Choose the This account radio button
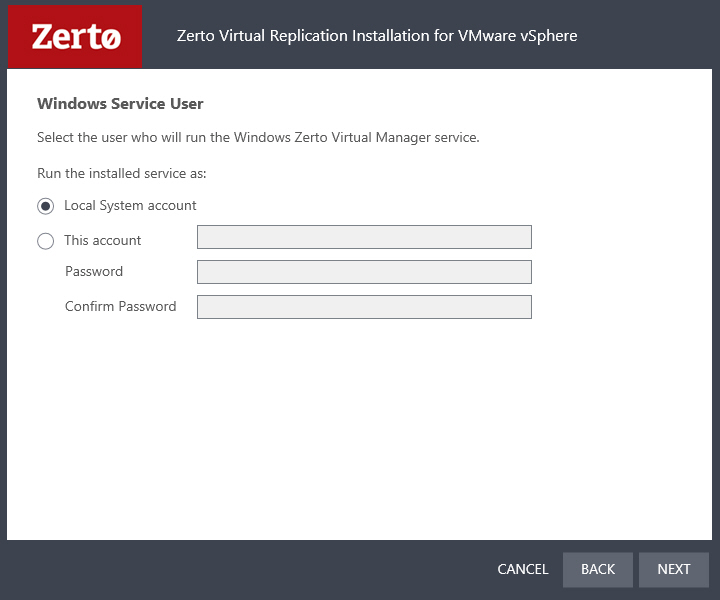The height and width of the screenshot is (600, 720). (45, 241)
